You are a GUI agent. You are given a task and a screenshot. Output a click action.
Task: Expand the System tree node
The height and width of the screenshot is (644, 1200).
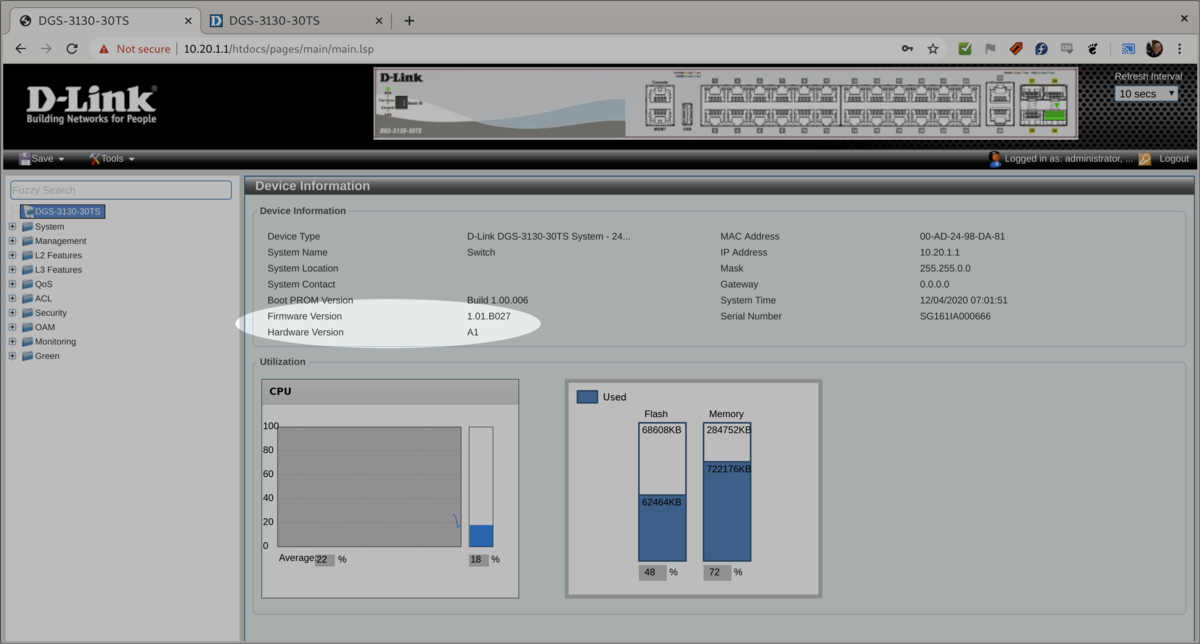12,227
